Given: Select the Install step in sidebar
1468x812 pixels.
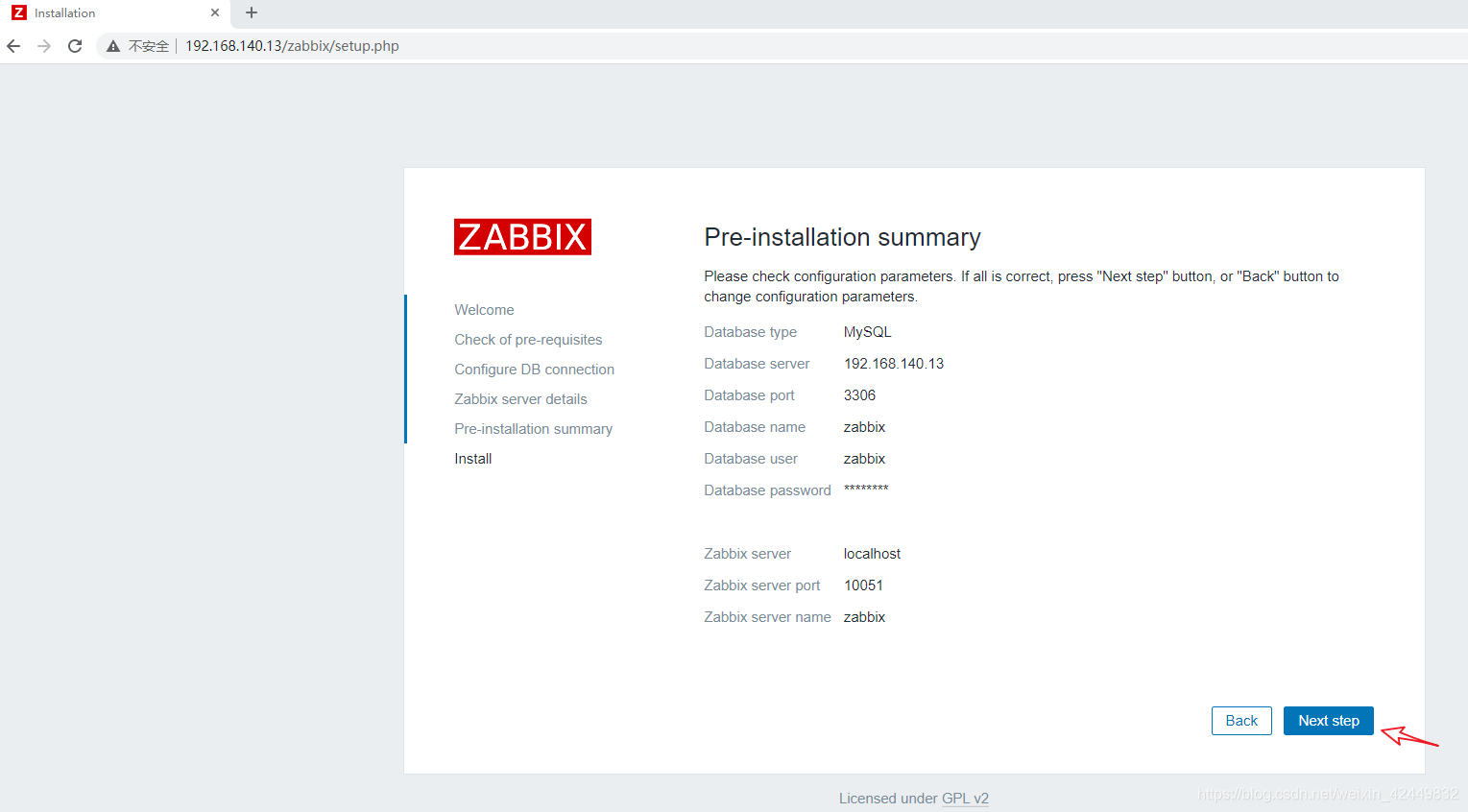Looking at the screenshot, I should pos(472,459).
